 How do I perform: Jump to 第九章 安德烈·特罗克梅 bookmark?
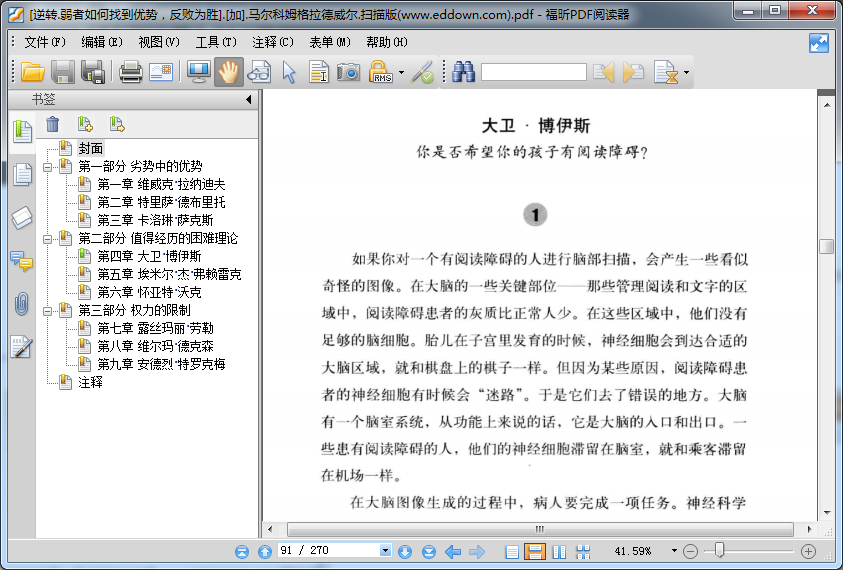161,365
